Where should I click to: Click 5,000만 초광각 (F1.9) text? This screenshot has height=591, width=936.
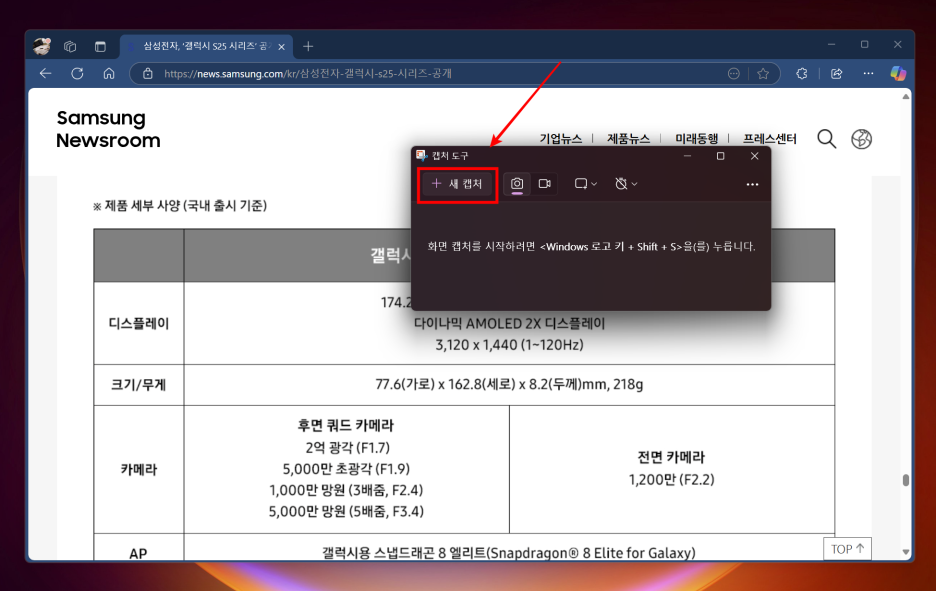[x=346, y=469]
